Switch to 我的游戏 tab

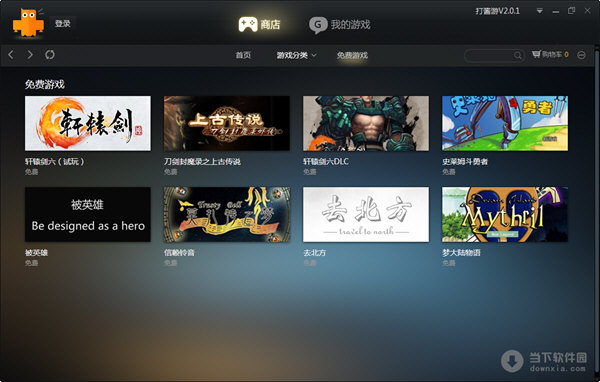tap(339, 24)
